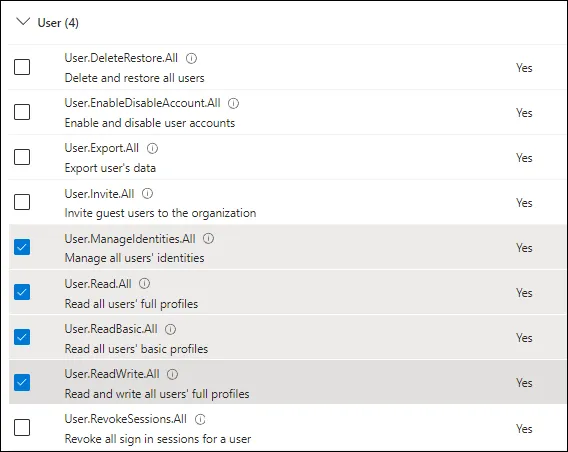
Task: Click the User.ReadBasic.All permission name
Action: click(x=111, y=329)
